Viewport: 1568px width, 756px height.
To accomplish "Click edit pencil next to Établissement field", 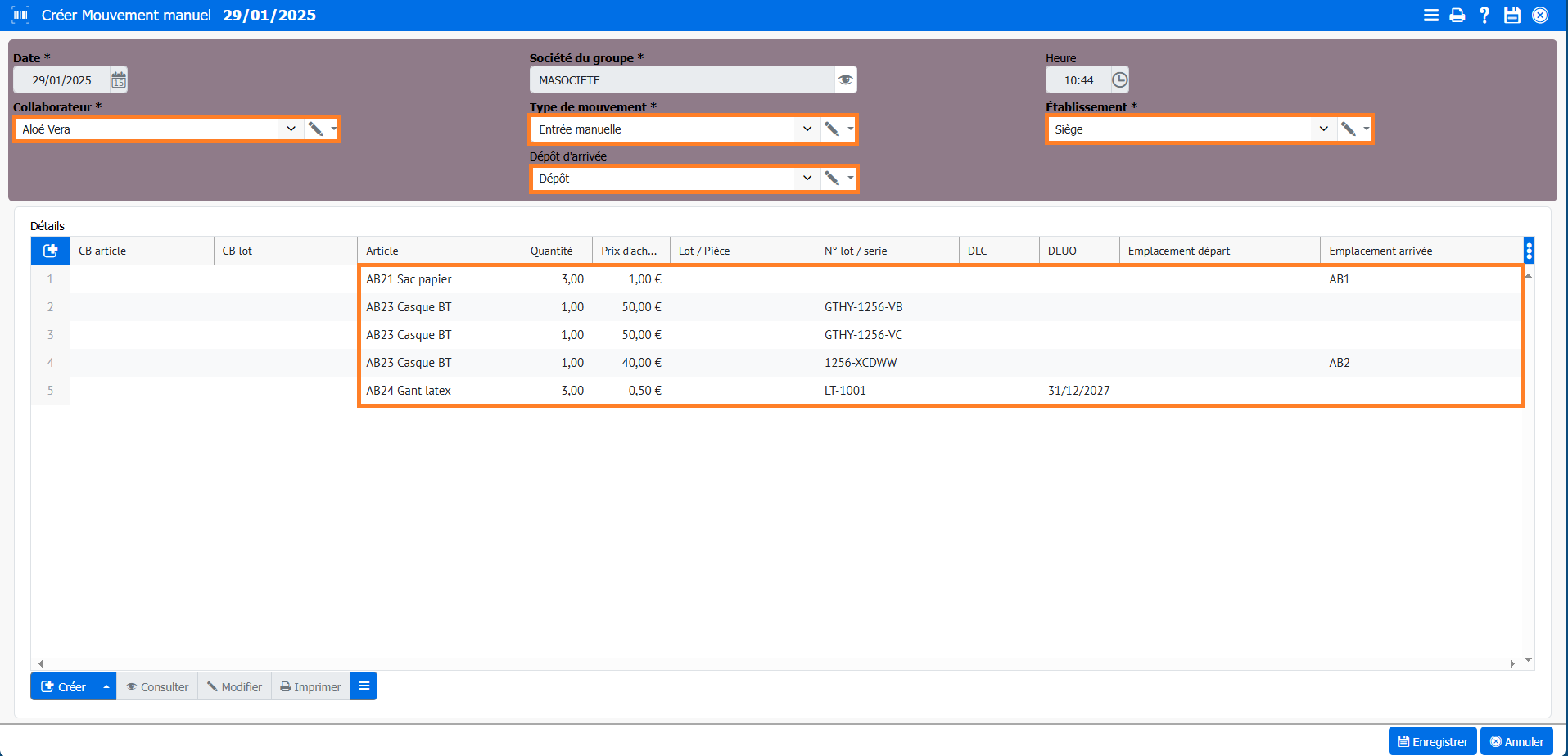I will [x=1348, y=129].
